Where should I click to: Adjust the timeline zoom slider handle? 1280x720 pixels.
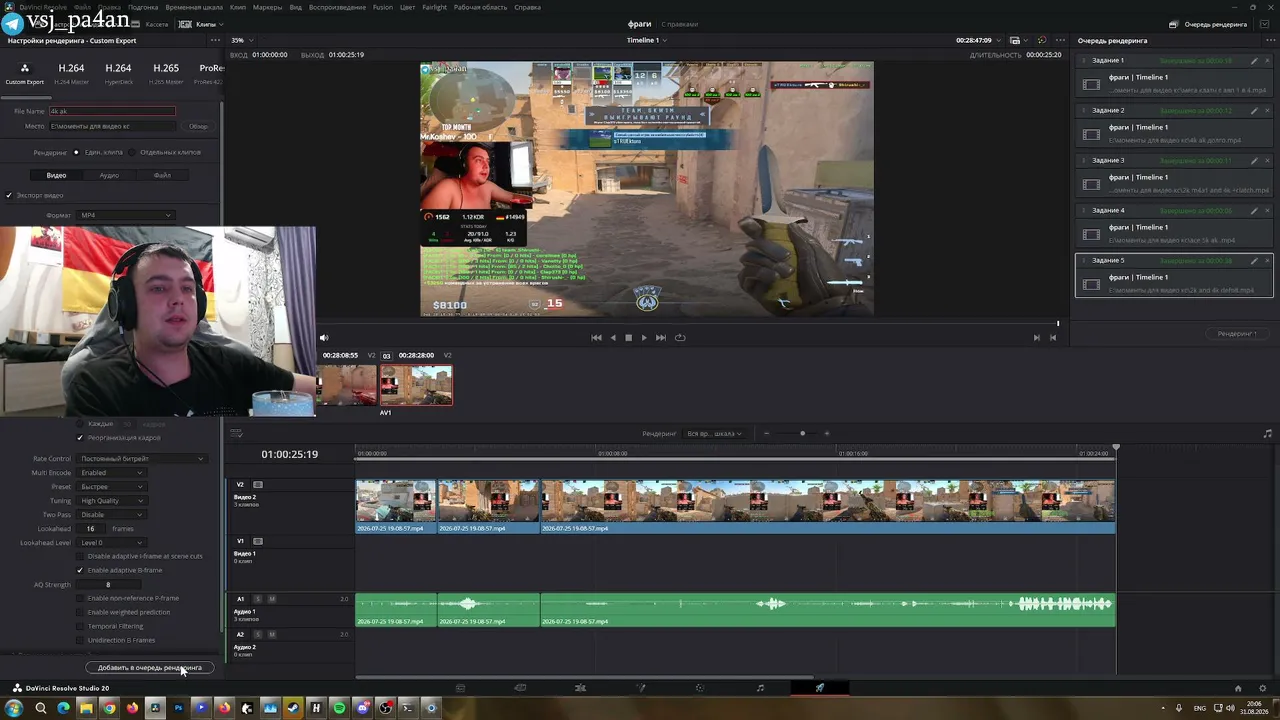click(x=802, y=434)
